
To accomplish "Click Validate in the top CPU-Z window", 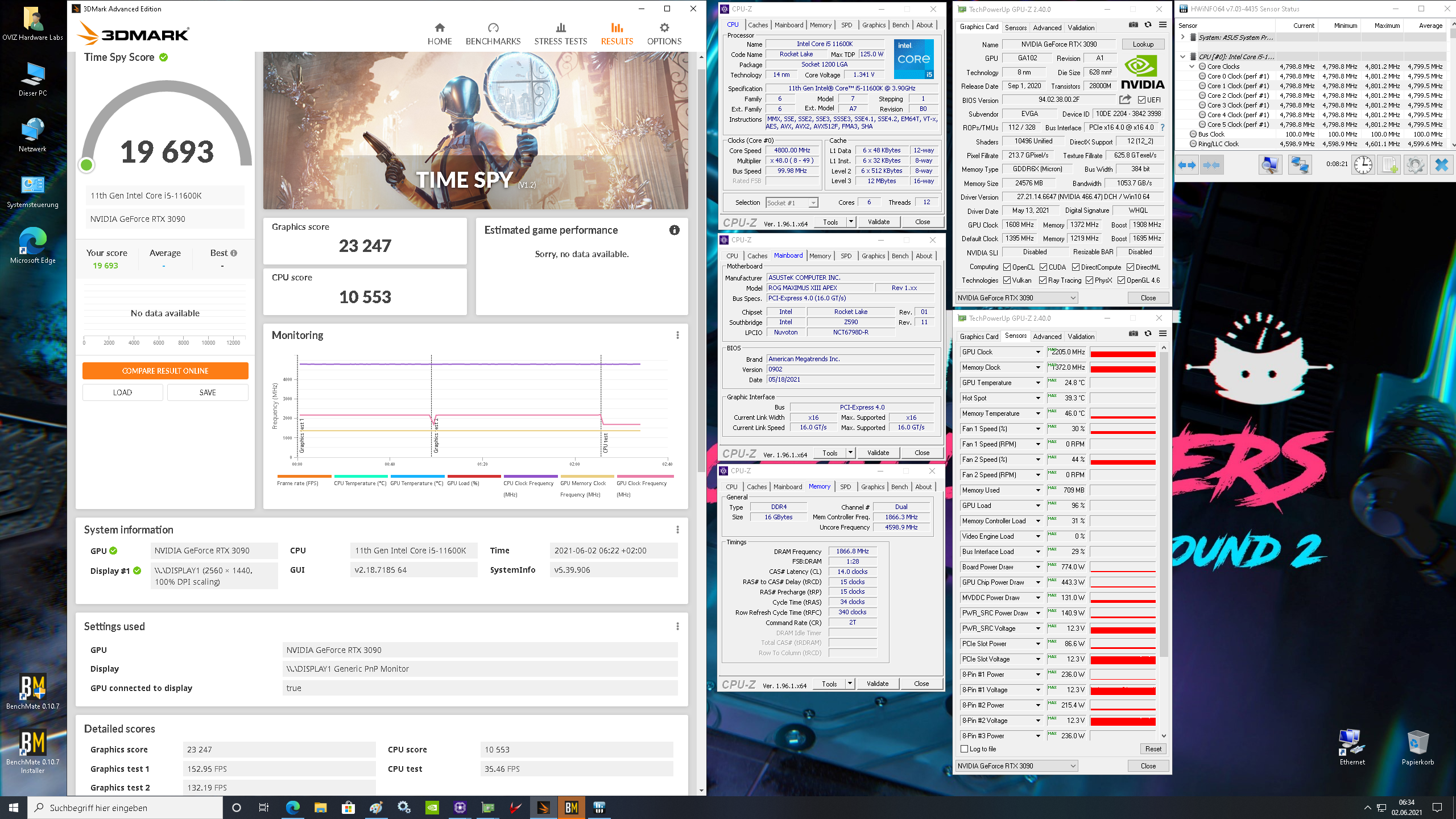I will pyautogui.click(x=878, y=222).
